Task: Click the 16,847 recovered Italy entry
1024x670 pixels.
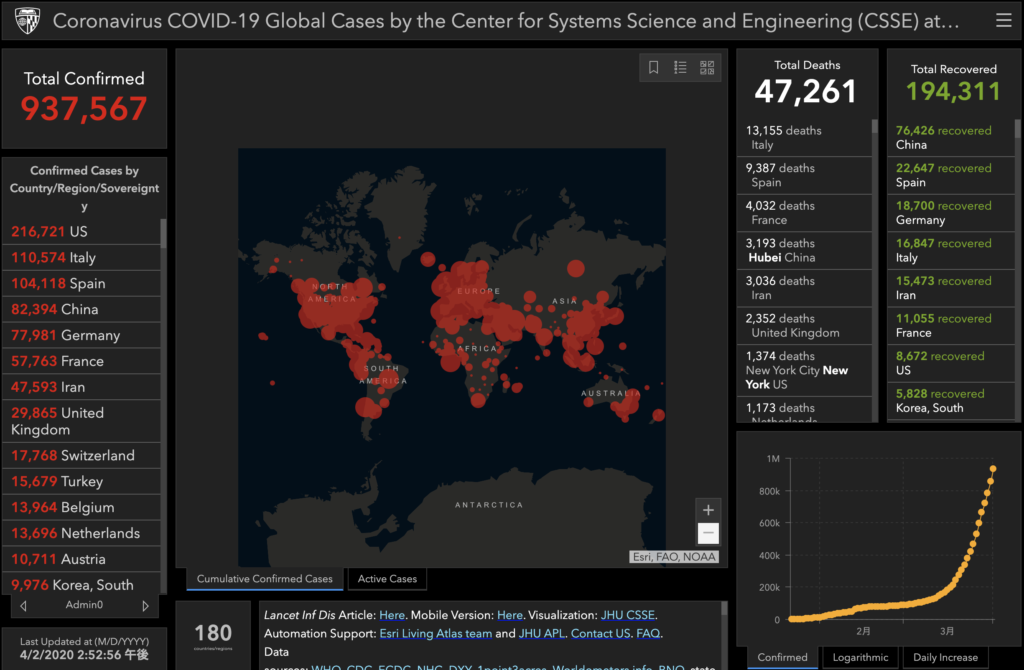Action: [951, 251]
